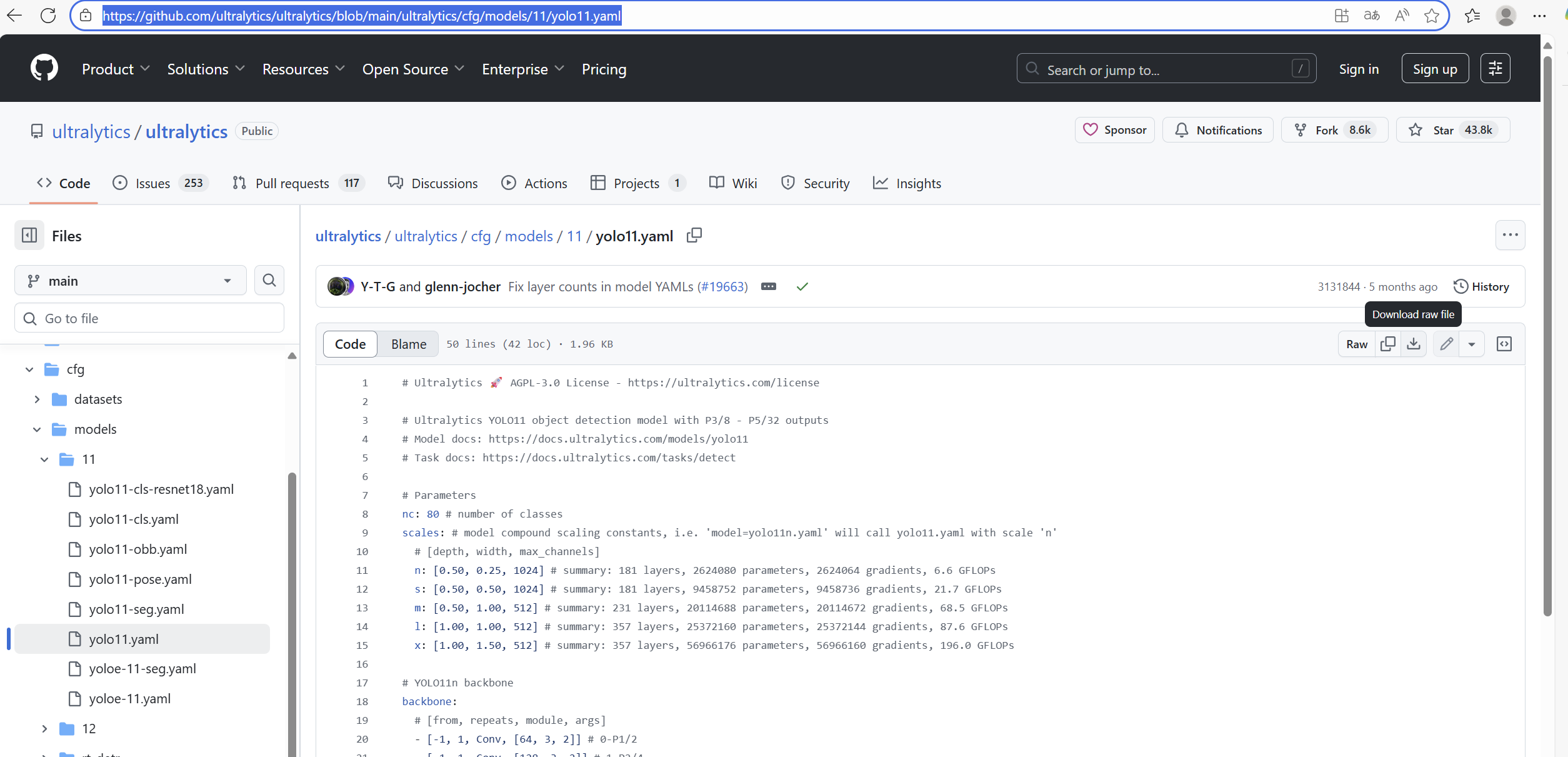Image resolution: width=1568 pixels, height=757 pixels.
Task: Open the three-dot file options menu
Action: pos(1510,235)
